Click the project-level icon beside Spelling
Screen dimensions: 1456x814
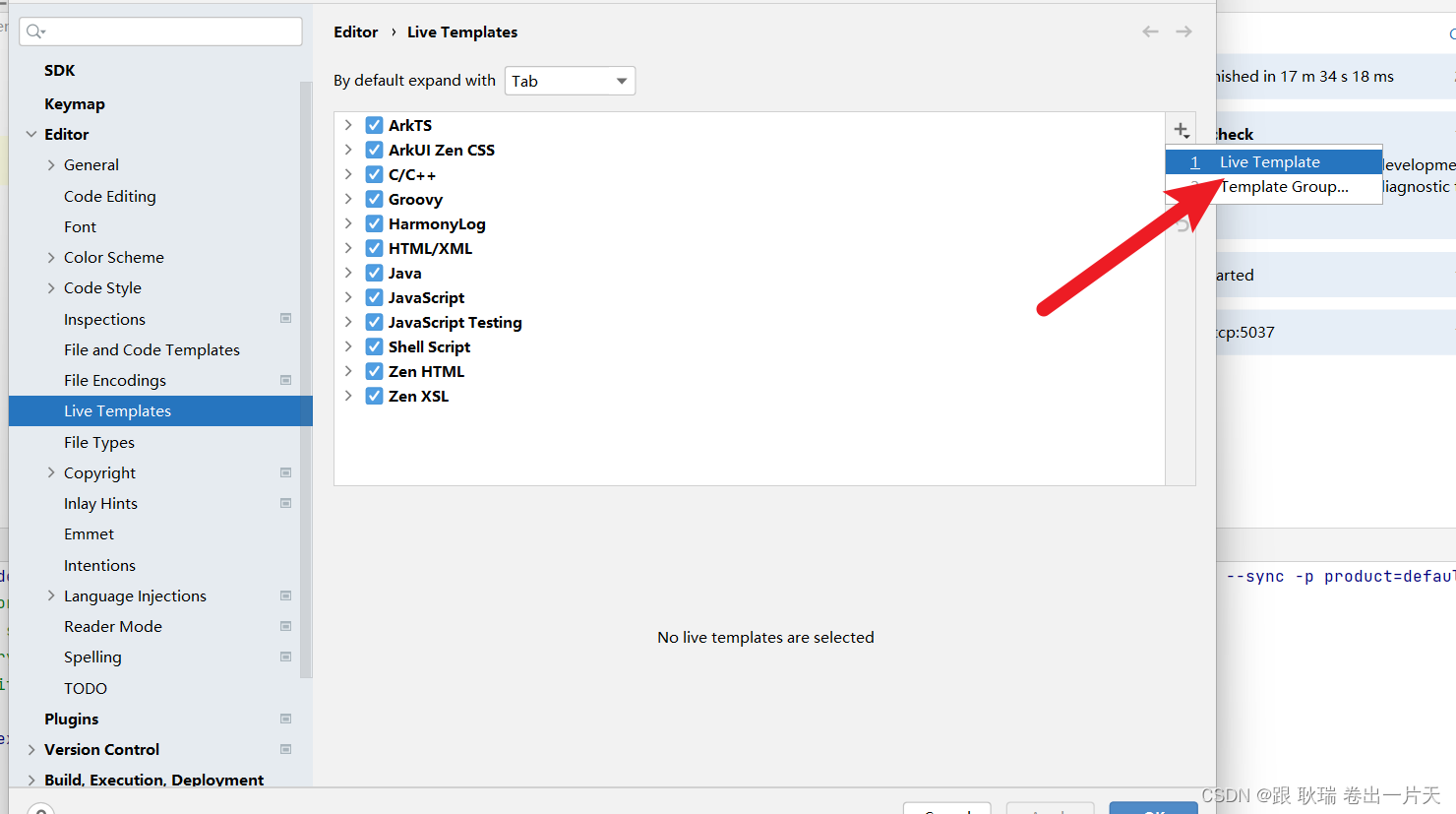[x=285, y=657]
